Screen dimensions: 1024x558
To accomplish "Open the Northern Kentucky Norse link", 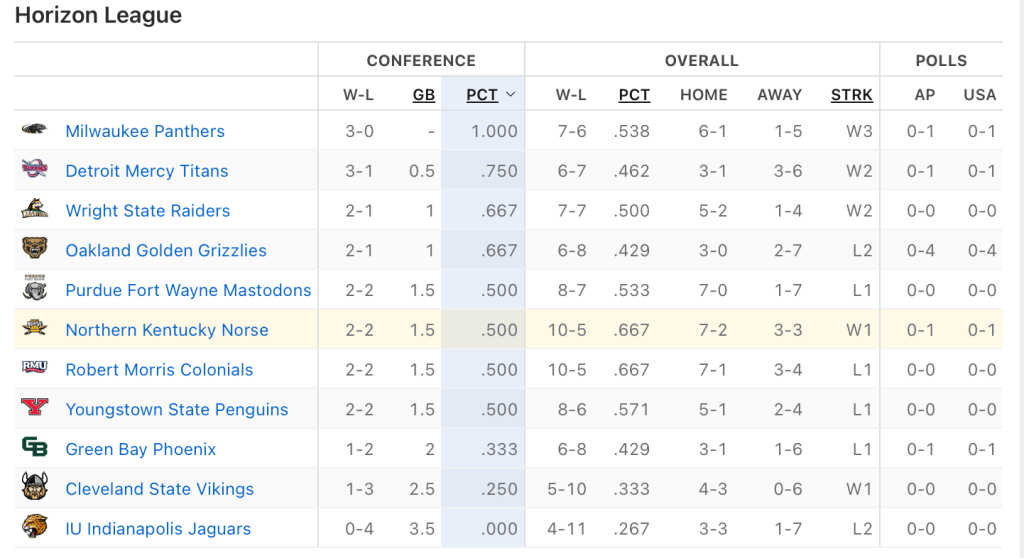I will 167,330.
